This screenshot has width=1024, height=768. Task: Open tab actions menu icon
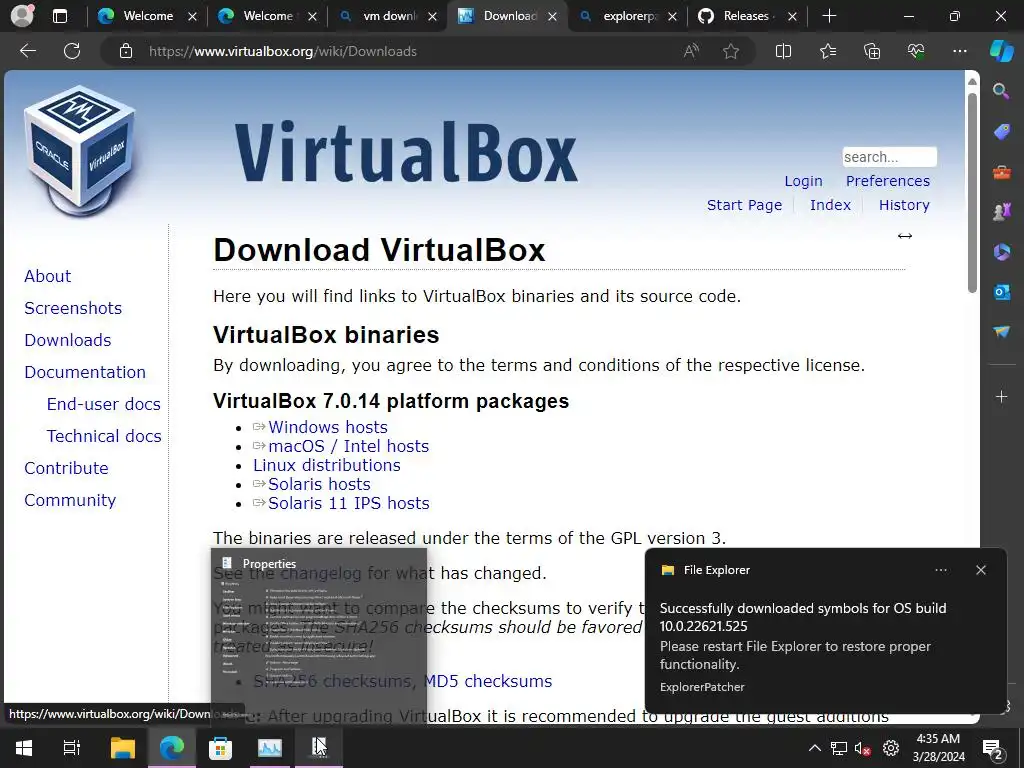(x=59, y=16)
